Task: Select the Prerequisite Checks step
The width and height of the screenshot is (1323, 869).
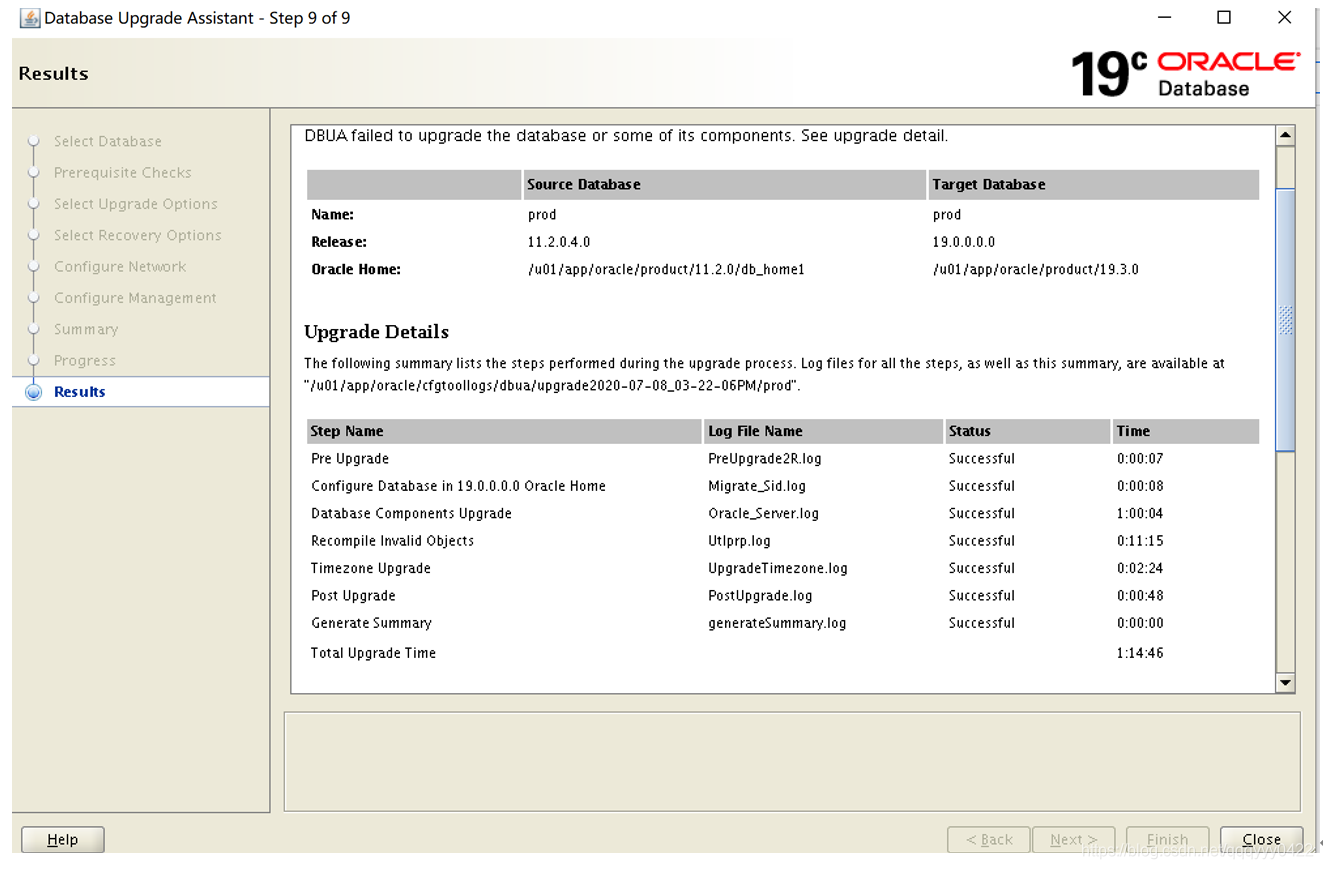Action: tap(123, 172)
